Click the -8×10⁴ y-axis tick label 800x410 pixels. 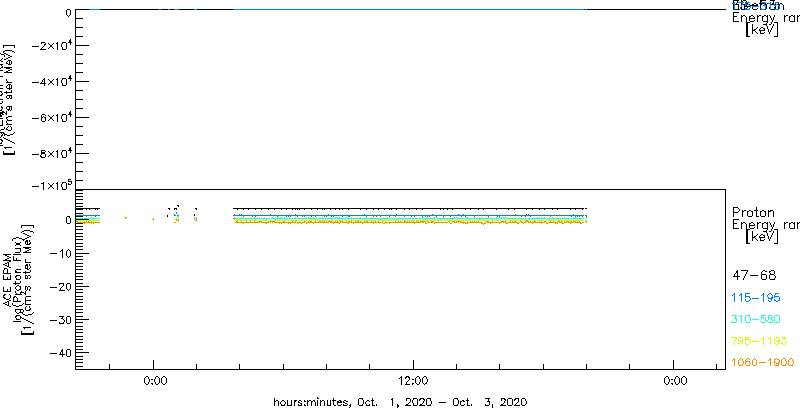(x=50, y=153)
